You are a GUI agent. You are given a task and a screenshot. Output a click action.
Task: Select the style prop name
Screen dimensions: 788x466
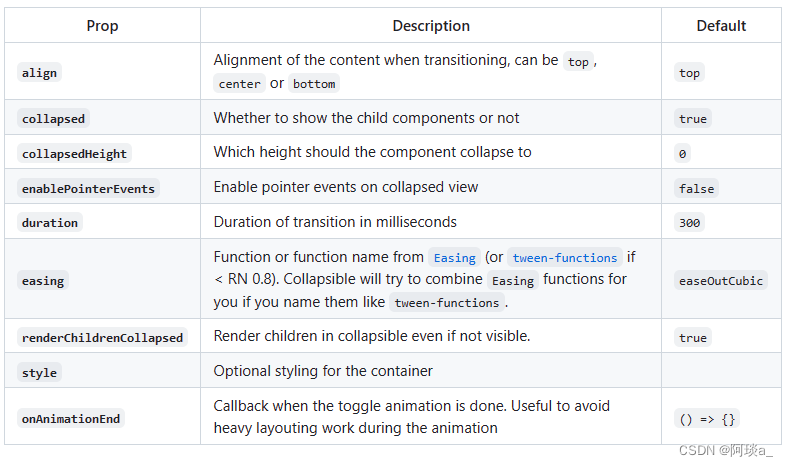[x=39, y=373]
